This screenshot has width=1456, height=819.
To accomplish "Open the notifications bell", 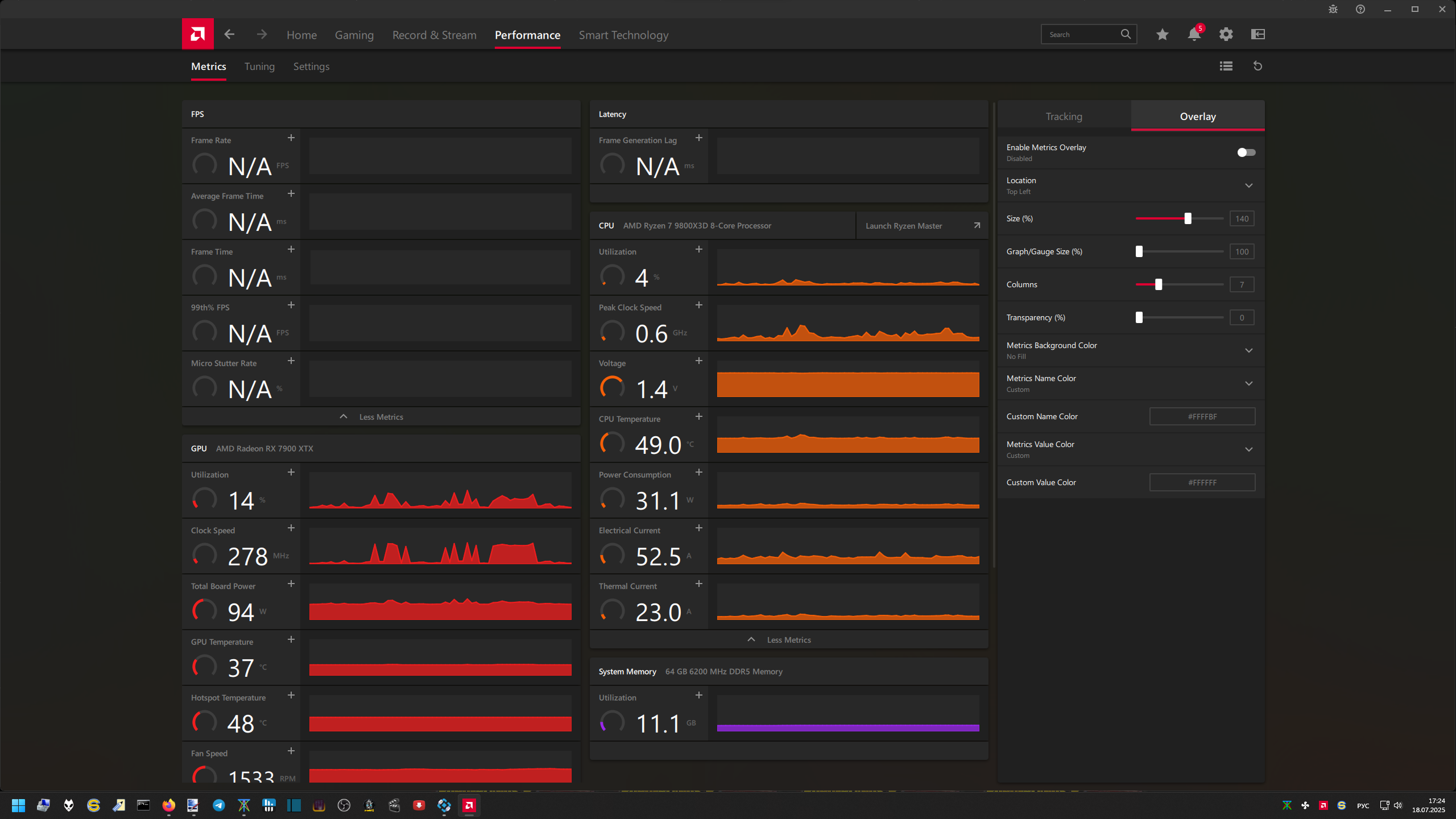I will [1194, 35].
